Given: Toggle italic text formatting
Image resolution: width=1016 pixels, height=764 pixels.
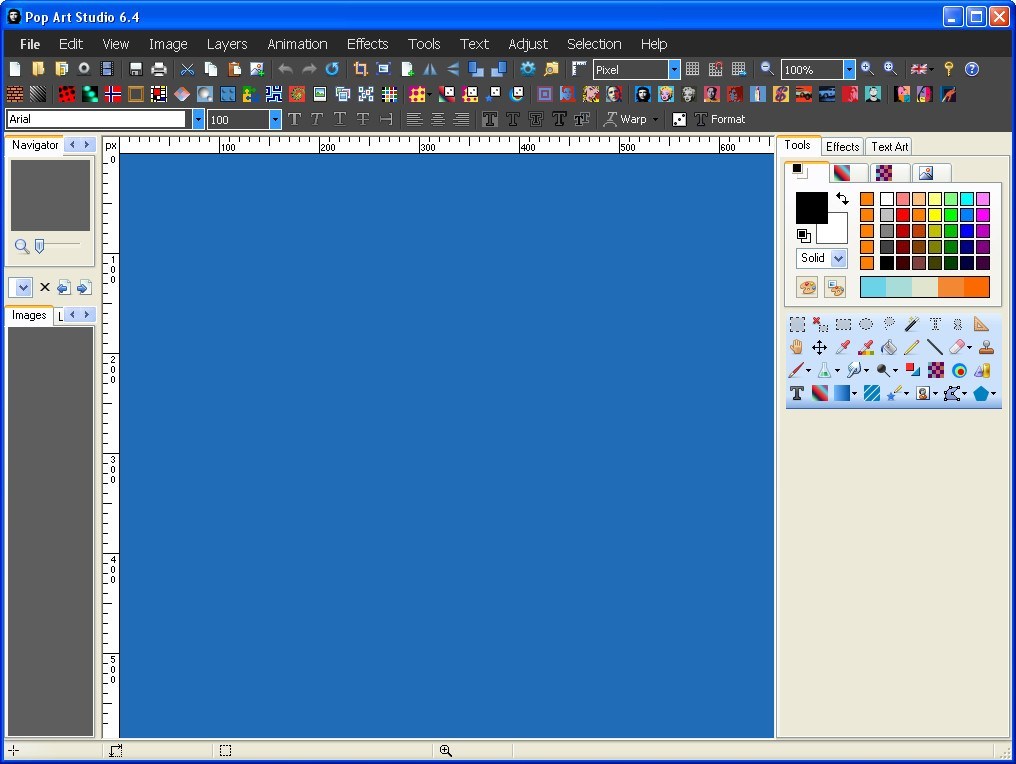Looking at the screenshot, I should coord(315,119).
